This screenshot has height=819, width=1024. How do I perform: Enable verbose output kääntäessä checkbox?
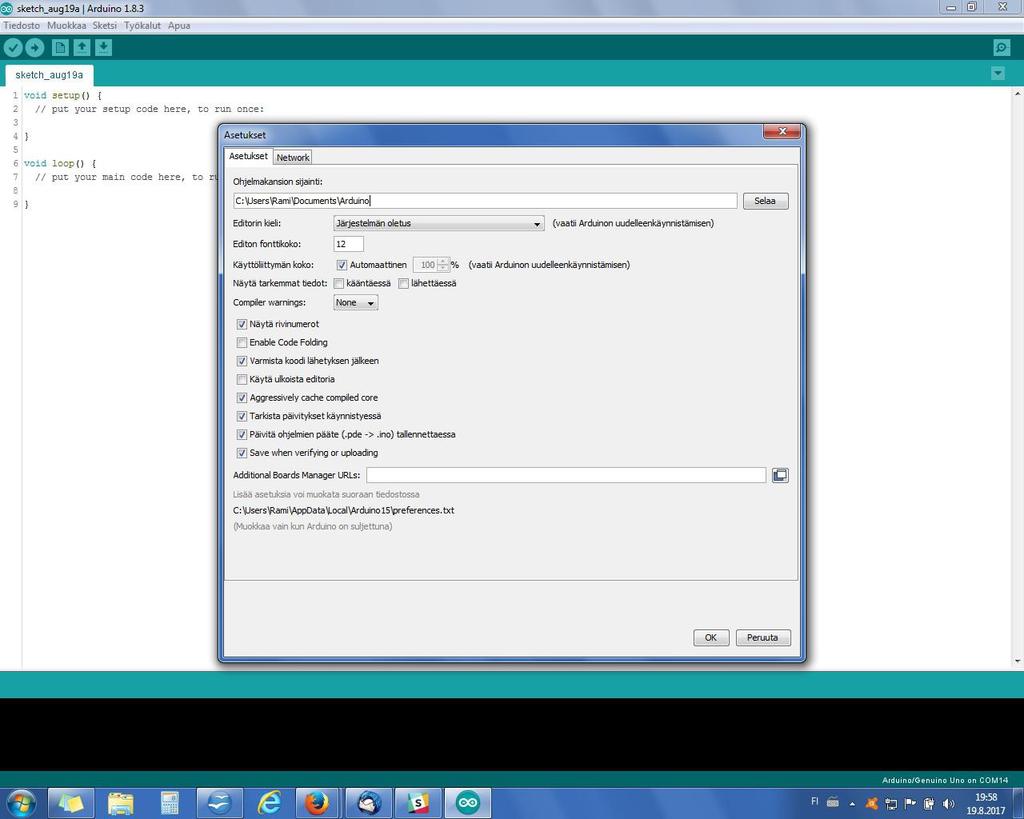[x=338, y=283]
